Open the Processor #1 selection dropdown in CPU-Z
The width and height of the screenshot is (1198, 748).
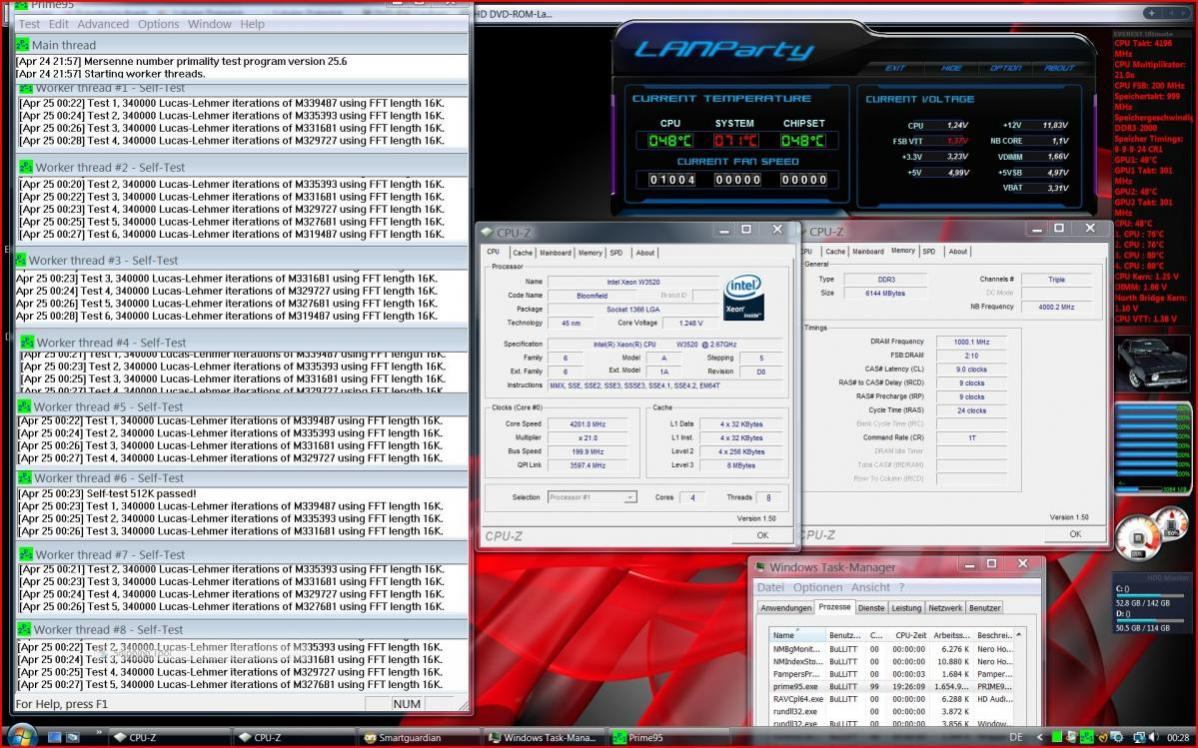(x=592, y=497)
